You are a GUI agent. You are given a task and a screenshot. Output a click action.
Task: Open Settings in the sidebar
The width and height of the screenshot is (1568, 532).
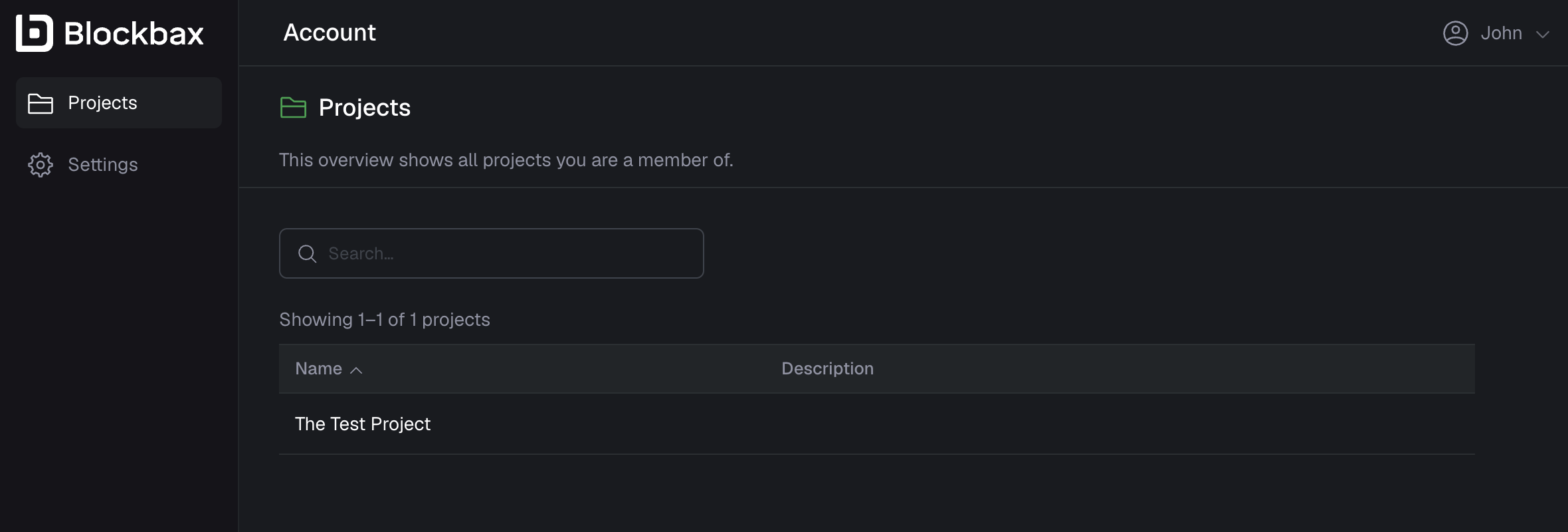pos(119,164)
